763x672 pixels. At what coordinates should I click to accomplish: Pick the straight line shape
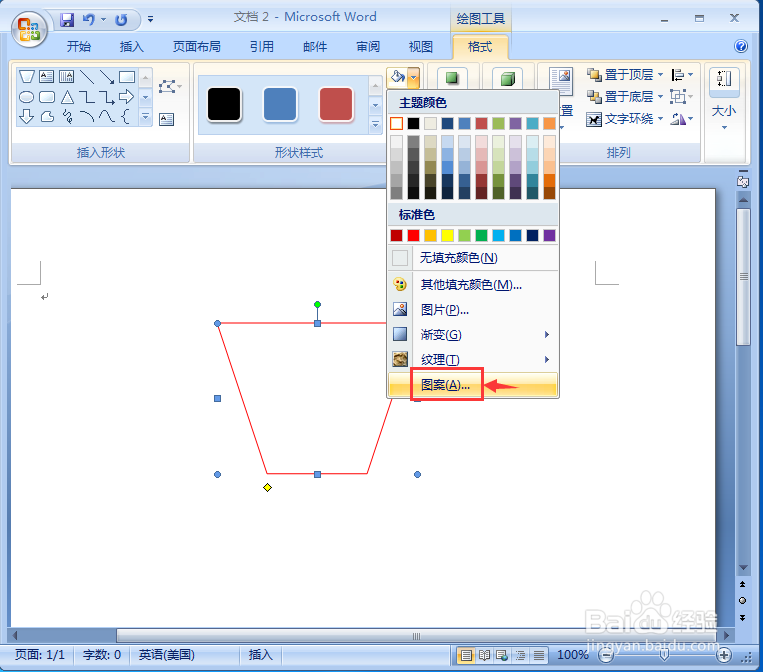87,76
